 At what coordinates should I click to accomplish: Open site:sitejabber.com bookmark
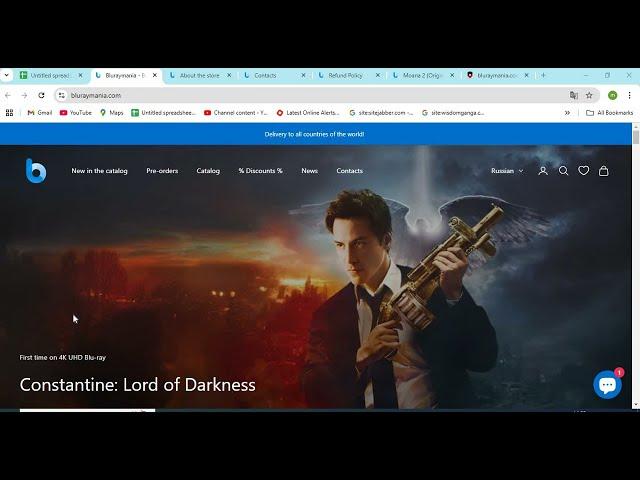pyautogui.click(x=381, y=113)
